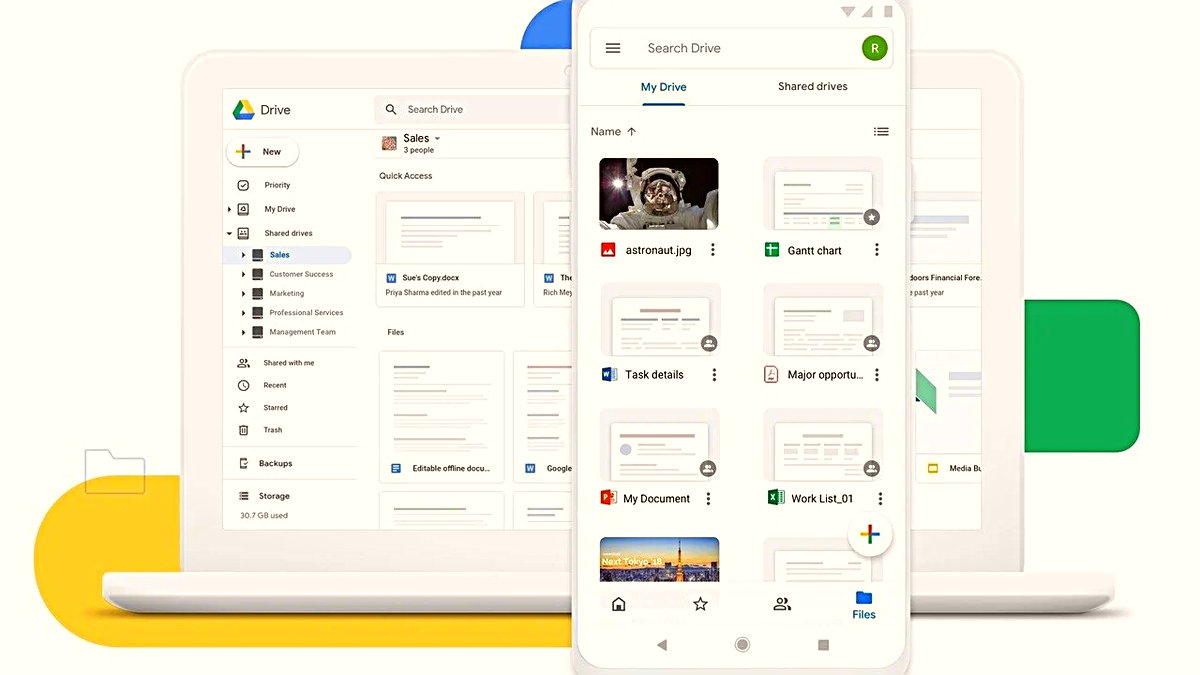1200x675 pixels.
Task: Tap the Shared people icon in bottom navigation
Action: coord(782,604)
